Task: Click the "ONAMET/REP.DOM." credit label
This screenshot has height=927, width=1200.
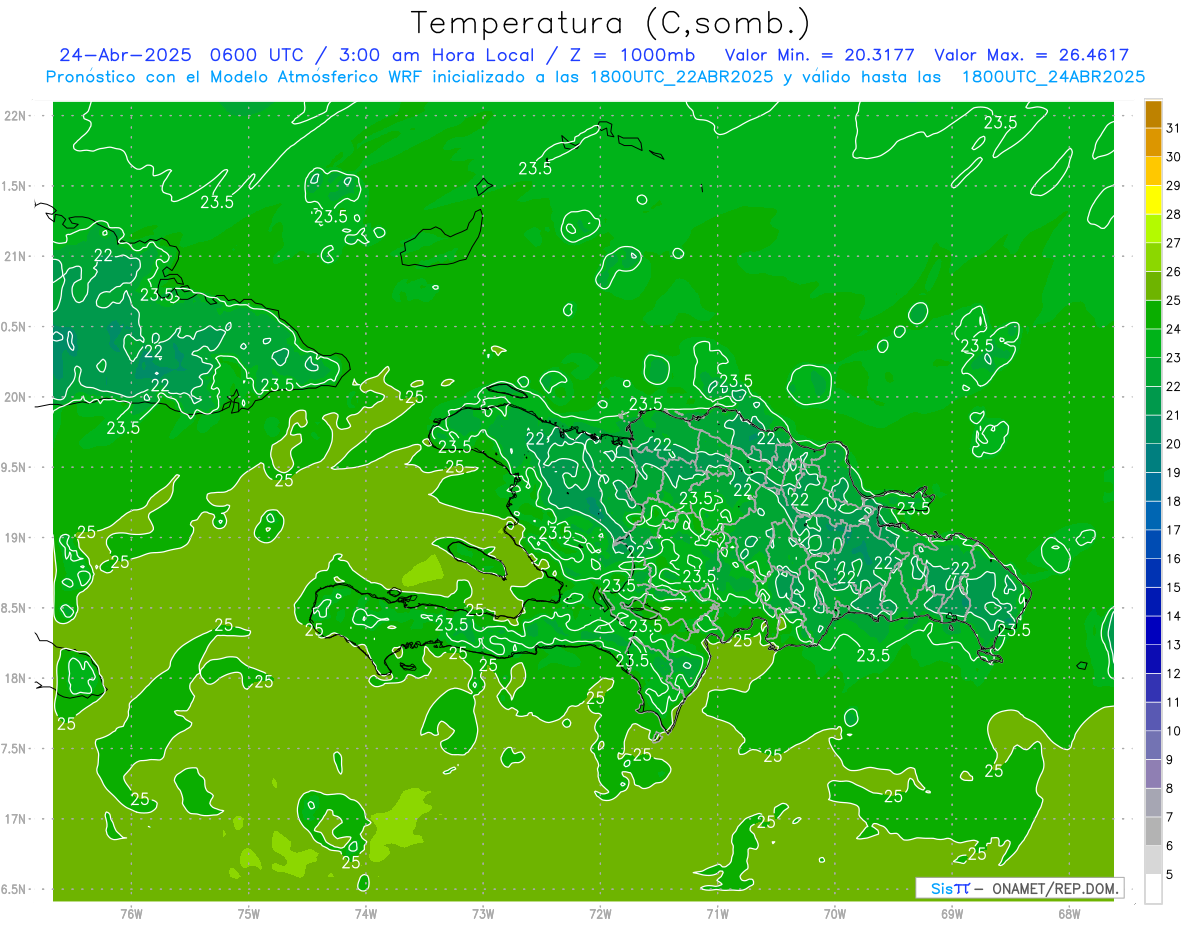Action: coord(1054,888)
